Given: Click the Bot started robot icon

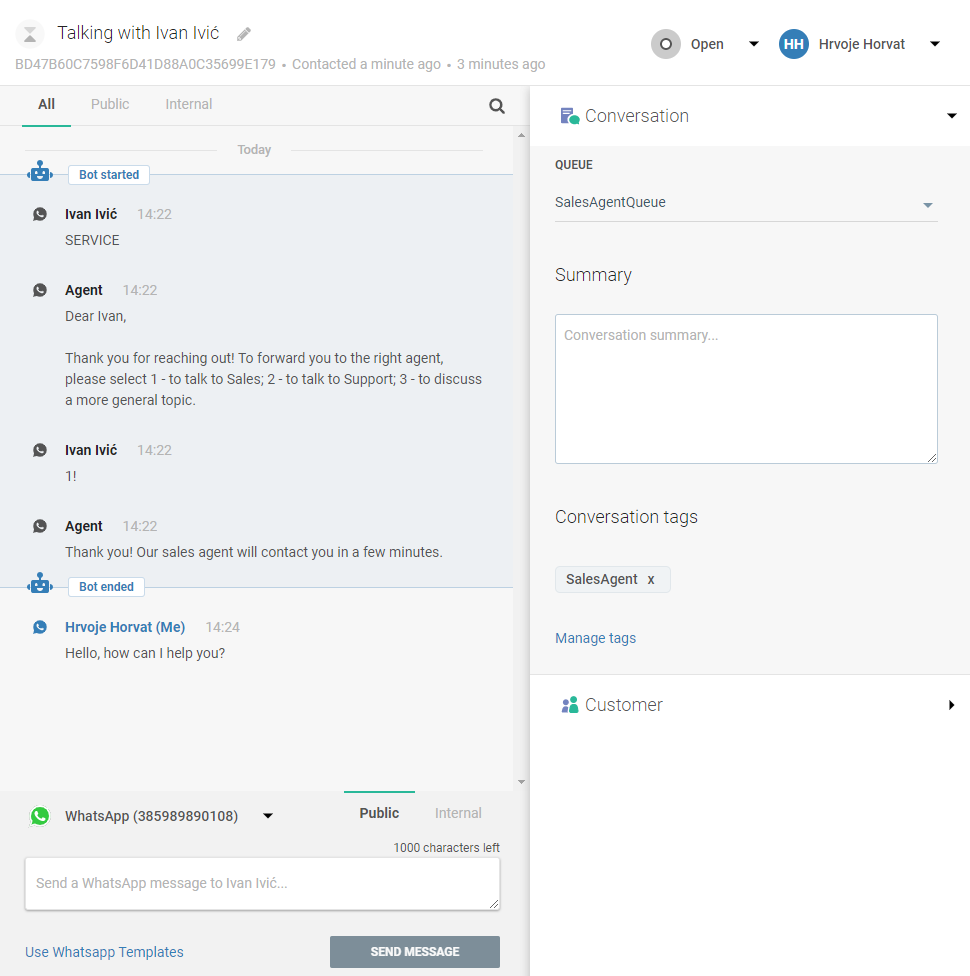Looking at the screenshot, I should pyautogui.click(x=40, y=173).
